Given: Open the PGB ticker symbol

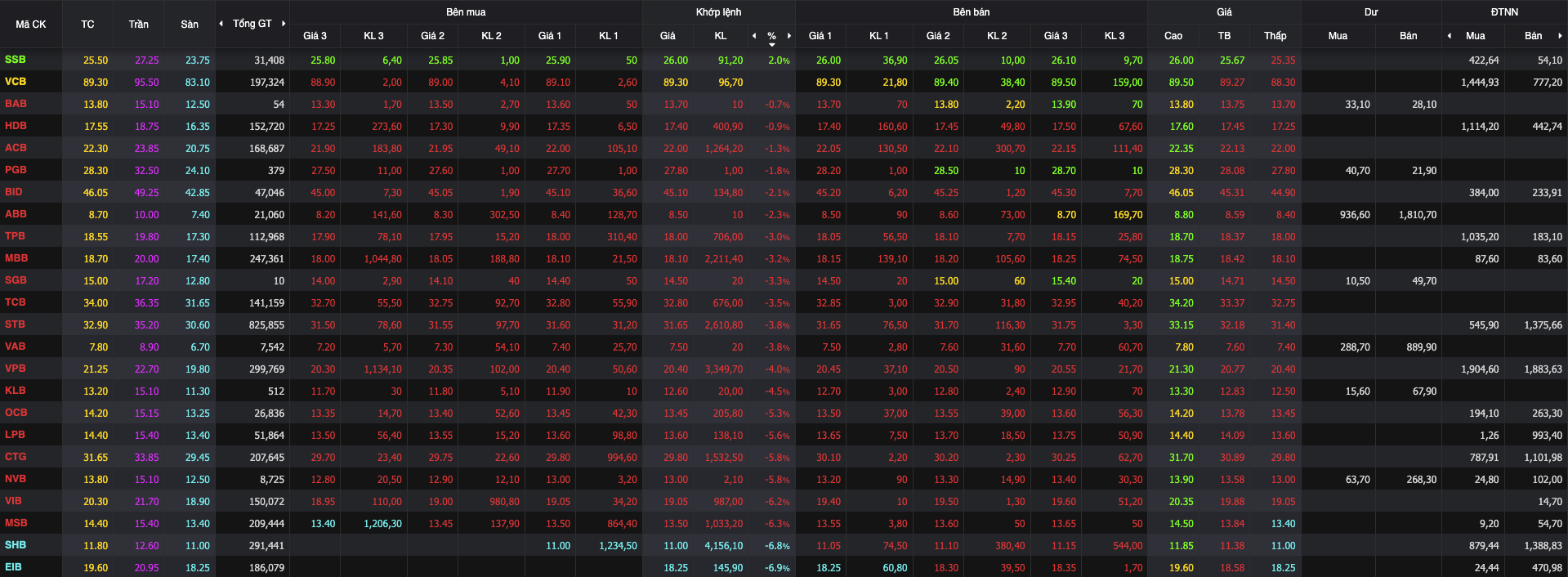Looking at the screenshot, I should click(x=16, y=170).
